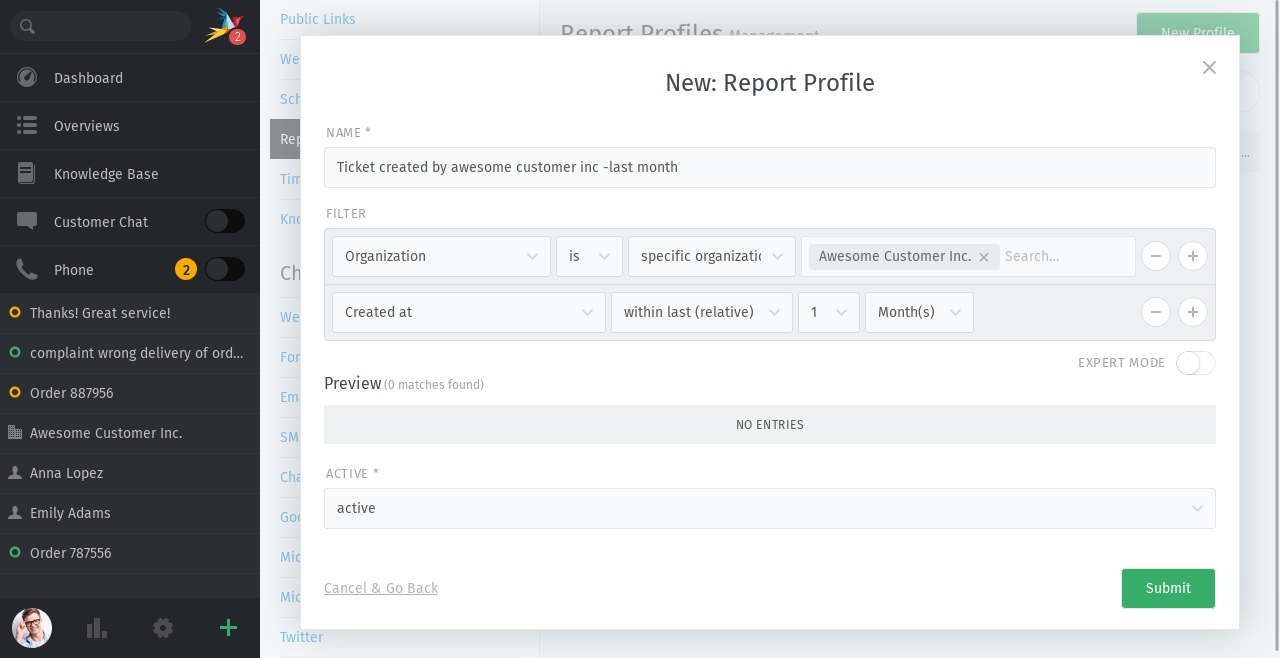Remove the Created at filter row
Viewport: 1280px width, 658px height.
[1155, 312]
